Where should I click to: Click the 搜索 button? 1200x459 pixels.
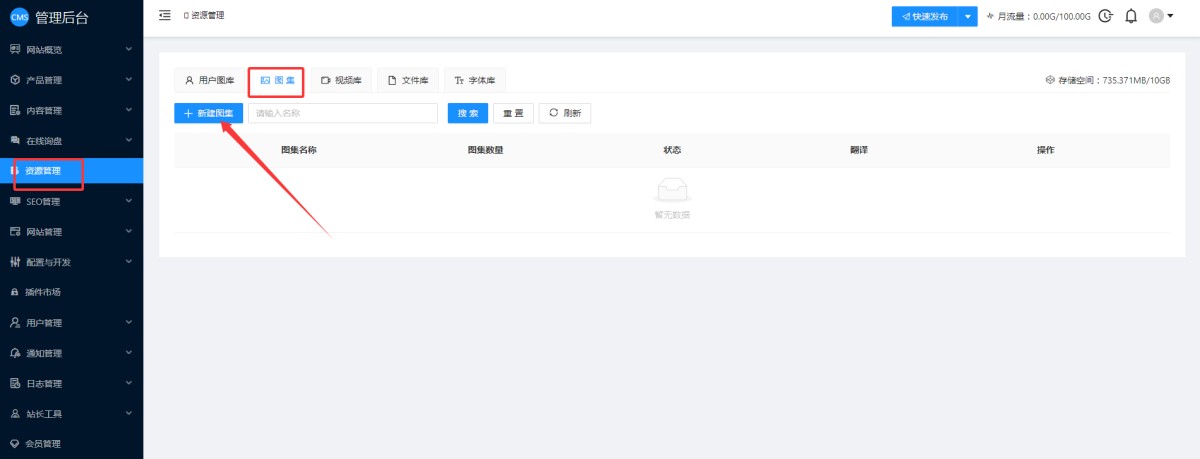point(468,113)
